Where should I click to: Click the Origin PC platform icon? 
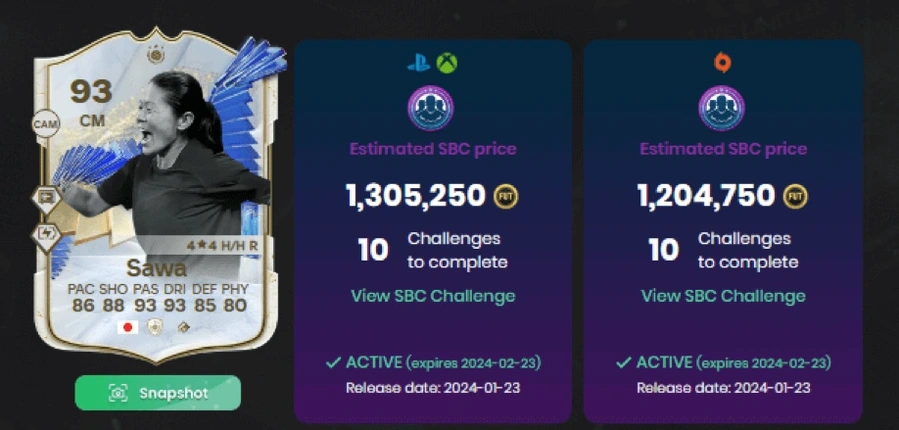[x=722, y=62]
